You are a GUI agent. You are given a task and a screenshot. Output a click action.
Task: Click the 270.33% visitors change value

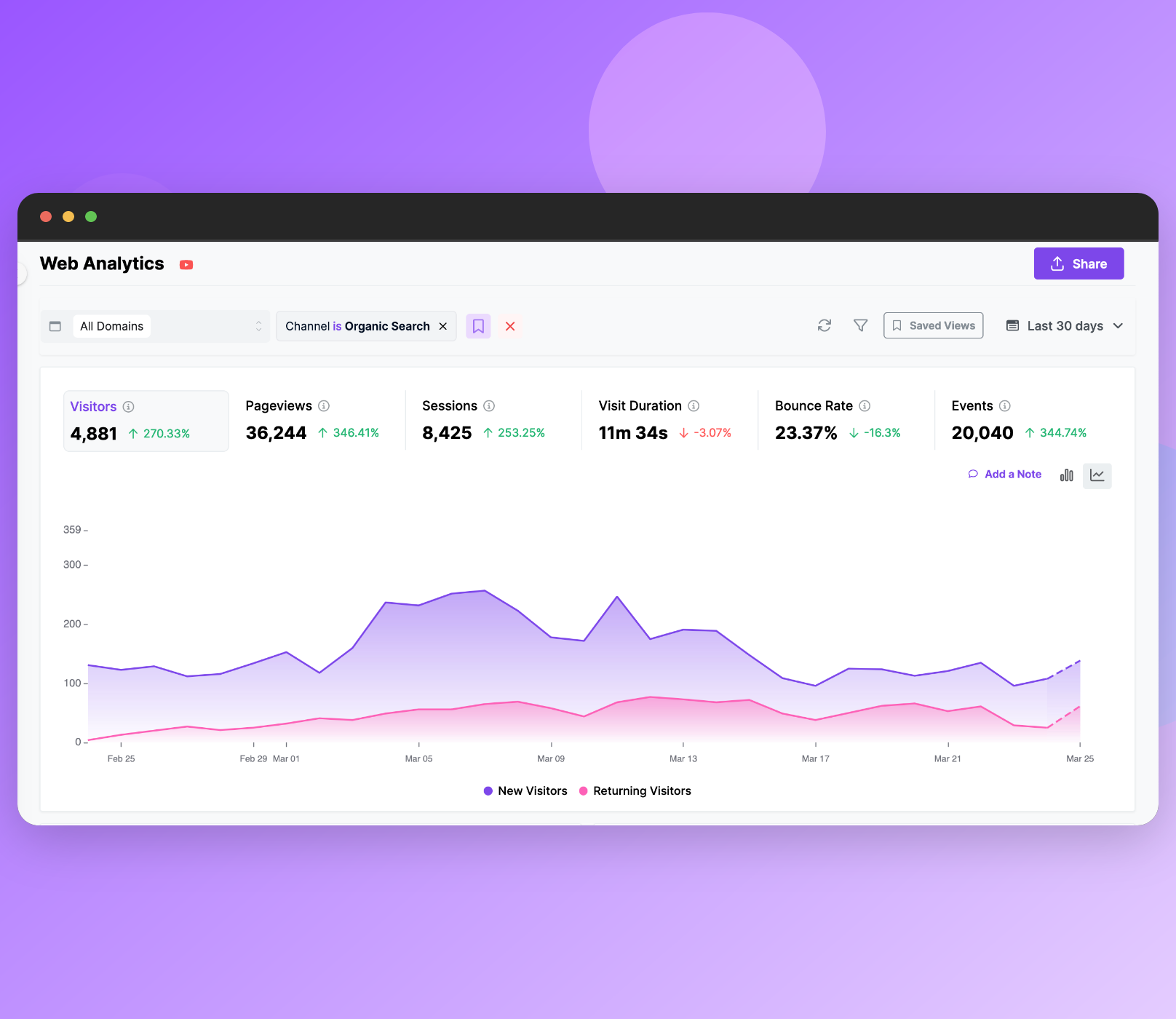(167, 434)
